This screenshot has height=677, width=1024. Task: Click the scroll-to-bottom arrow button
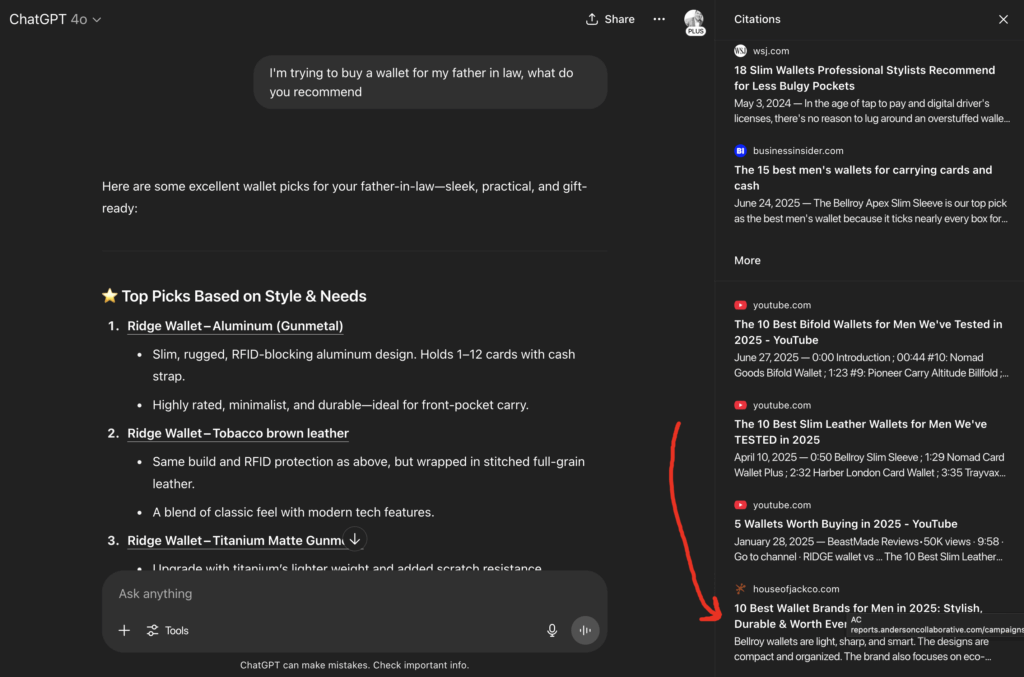pos(355,539)
